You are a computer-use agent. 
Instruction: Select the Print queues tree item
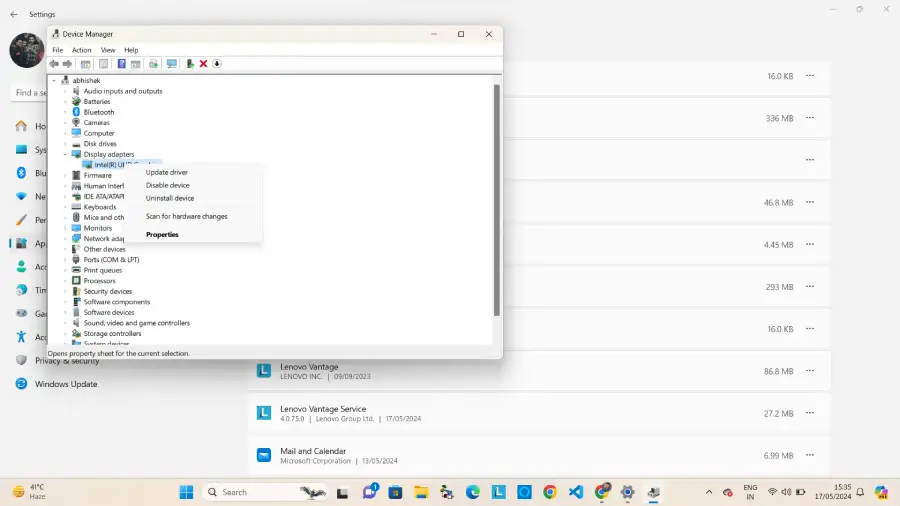(103, 270)
